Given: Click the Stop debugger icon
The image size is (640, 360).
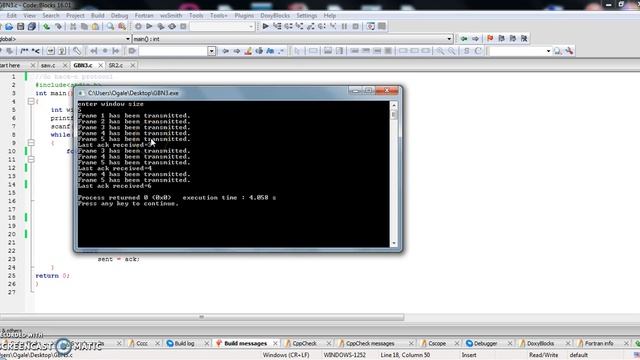Looking at the screenshot, I should pyautogui.click(x=356, y=27).
